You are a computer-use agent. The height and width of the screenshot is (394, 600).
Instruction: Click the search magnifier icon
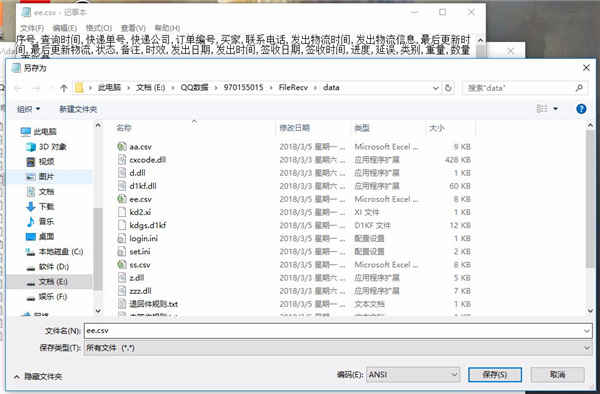[x=579, y=88]
